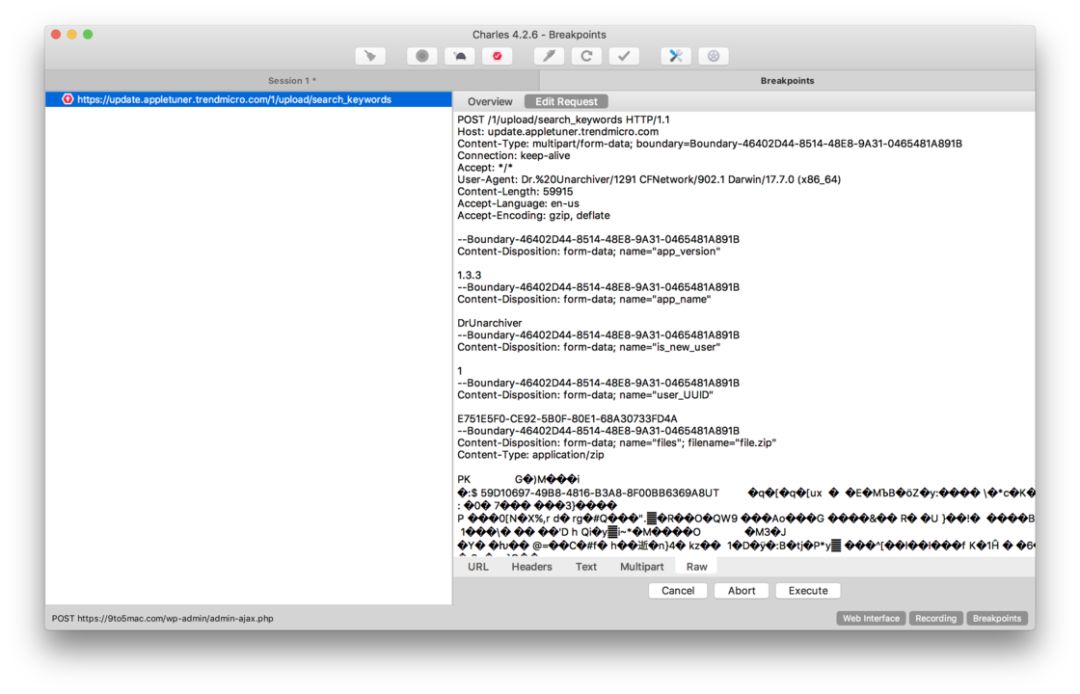The height and width of the screenshot is (694, 1080).
Task: Click the Execute button
Action: point(808,591)
